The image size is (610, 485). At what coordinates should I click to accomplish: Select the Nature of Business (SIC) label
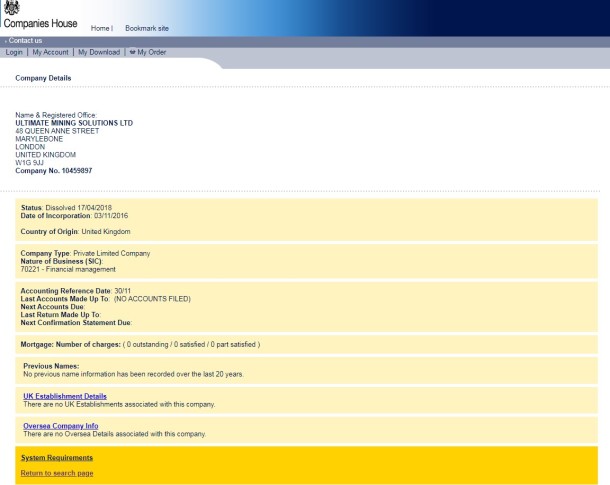61,261
